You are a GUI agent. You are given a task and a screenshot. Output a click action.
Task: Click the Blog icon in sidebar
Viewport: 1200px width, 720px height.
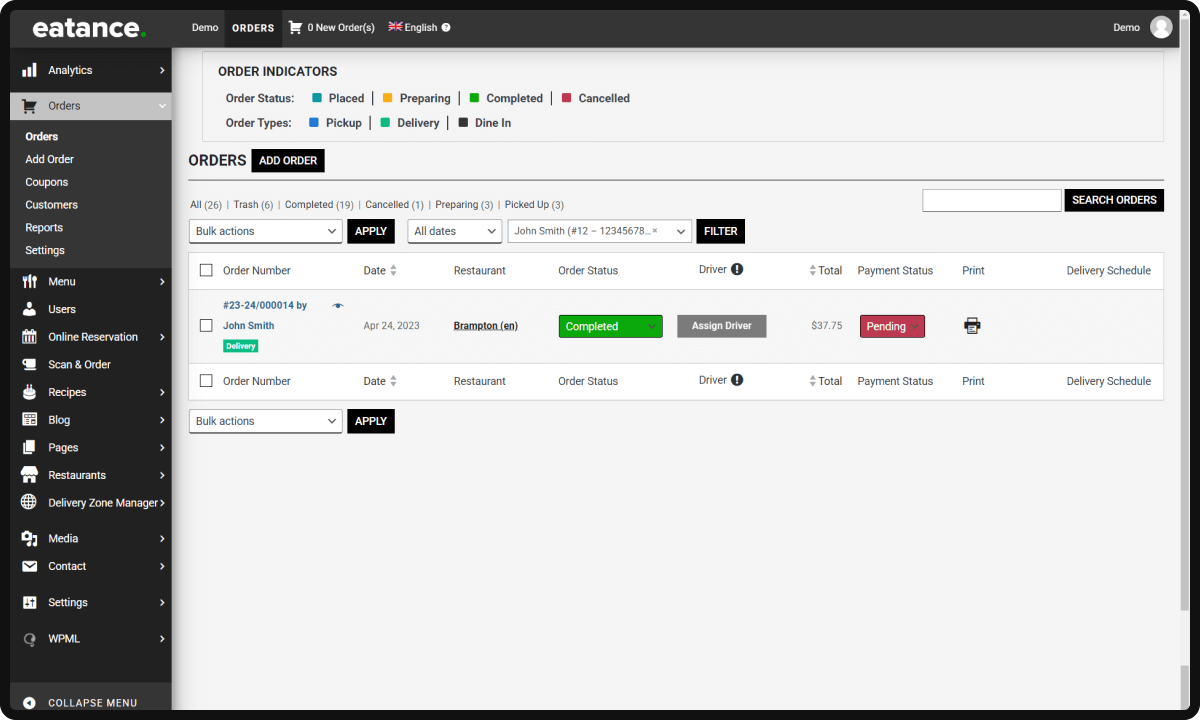tap(29, 420)
